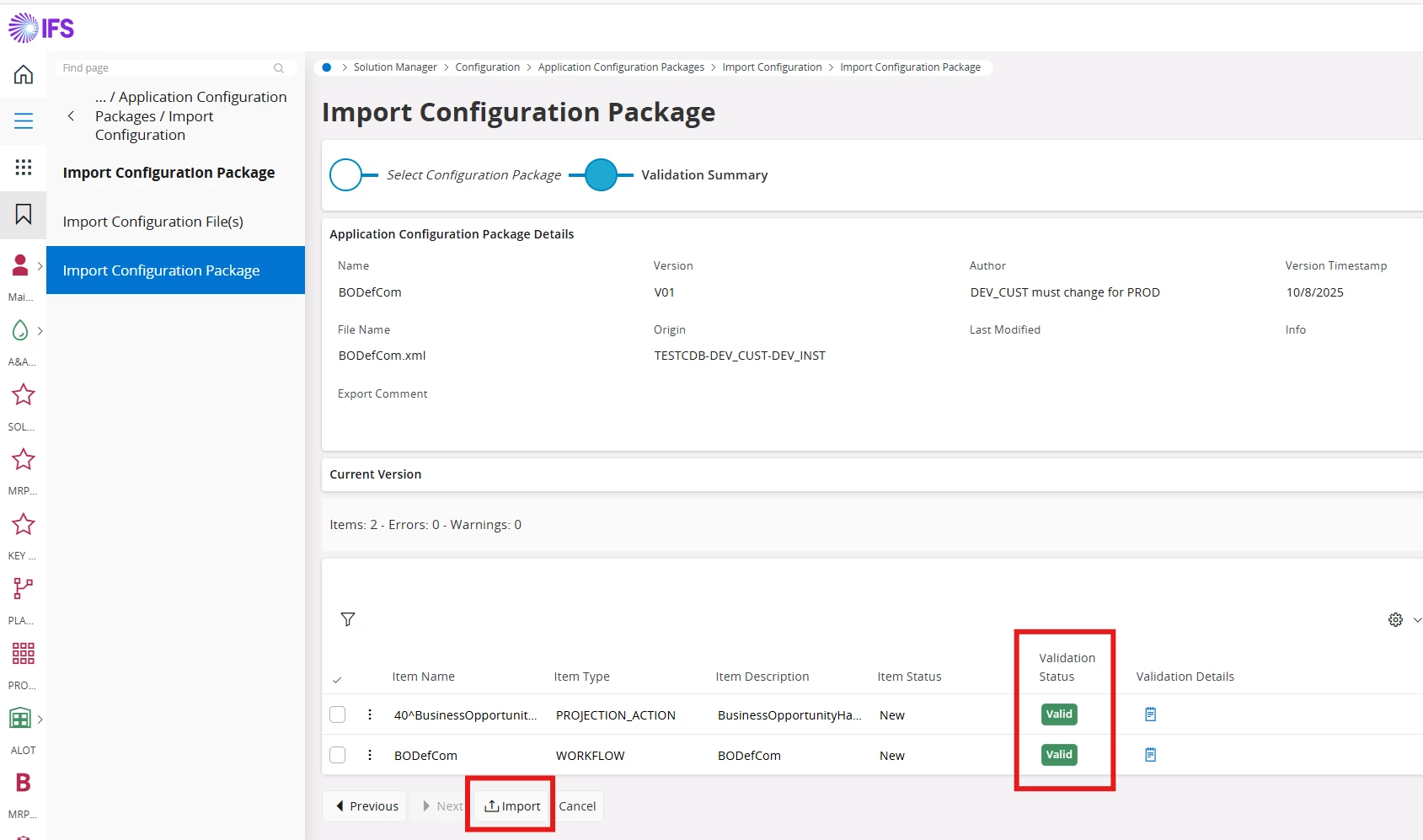Screen dimensions: 1423x840
Task: Open the B letter shortcut labeled MRP...
Action: click(x=23, y=783)
